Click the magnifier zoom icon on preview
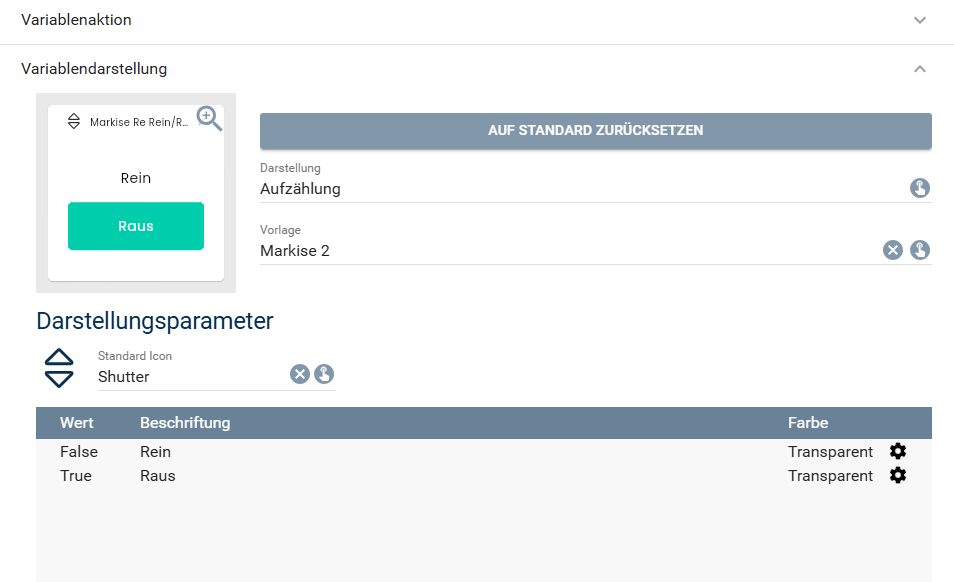The image size is (954, 582). pos(208,119)
